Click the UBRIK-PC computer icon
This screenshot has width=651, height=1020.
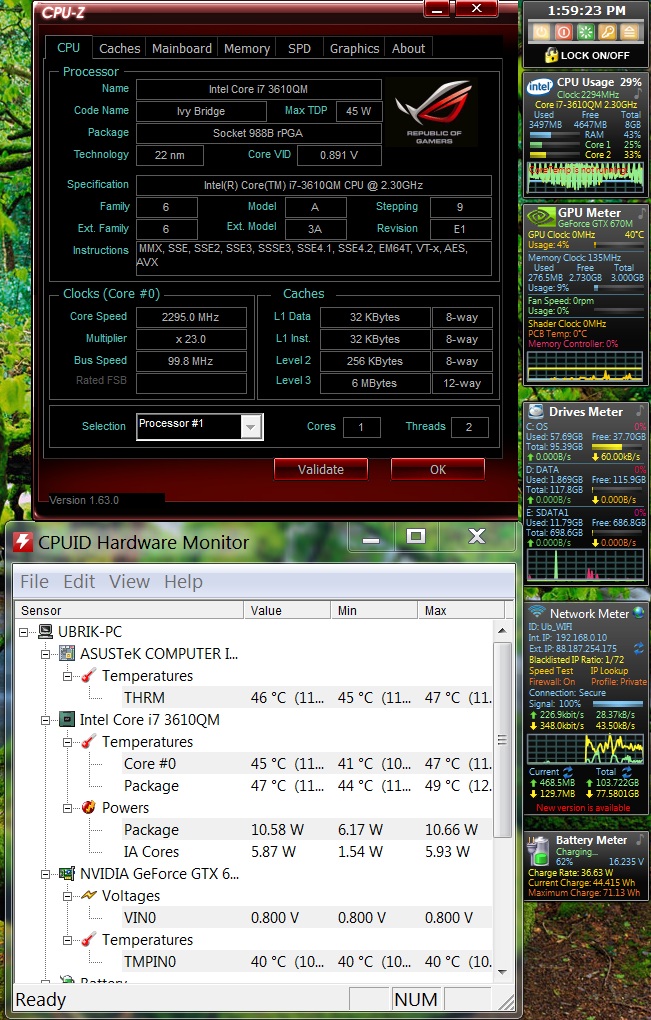[x=46, y=632]
